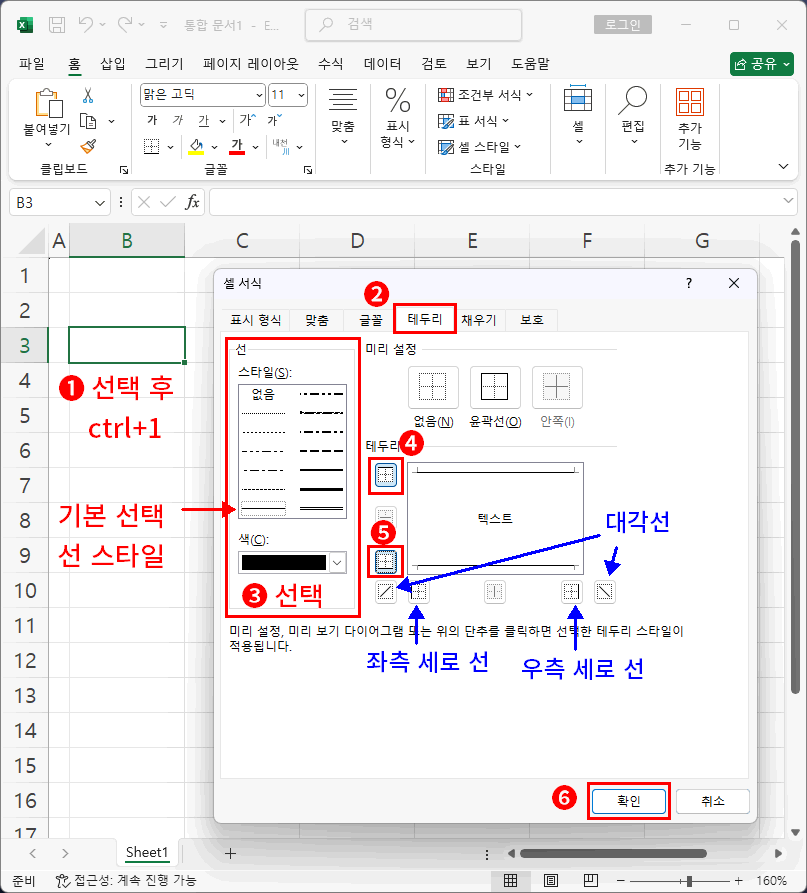Viewport: 807px width, 893px height.
Task: Click the Cut scissors icon
Action: click(x=88, y=96)
